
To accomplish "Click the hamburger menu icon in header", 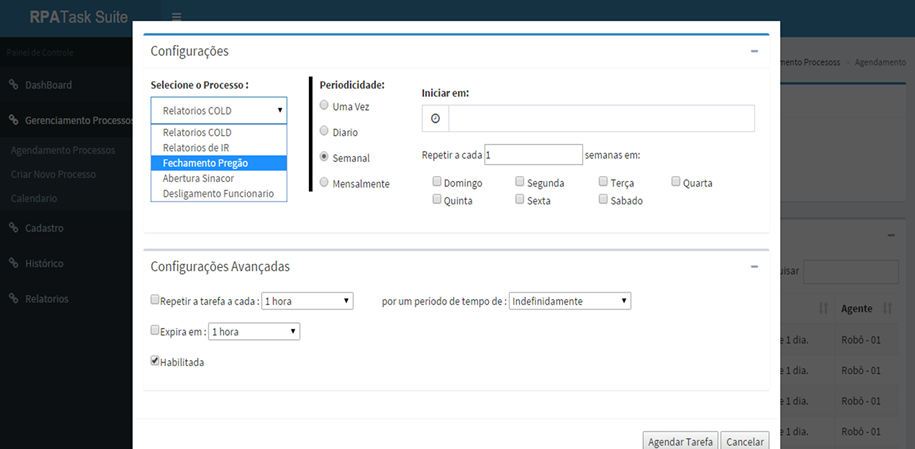I will pos(176,17).
